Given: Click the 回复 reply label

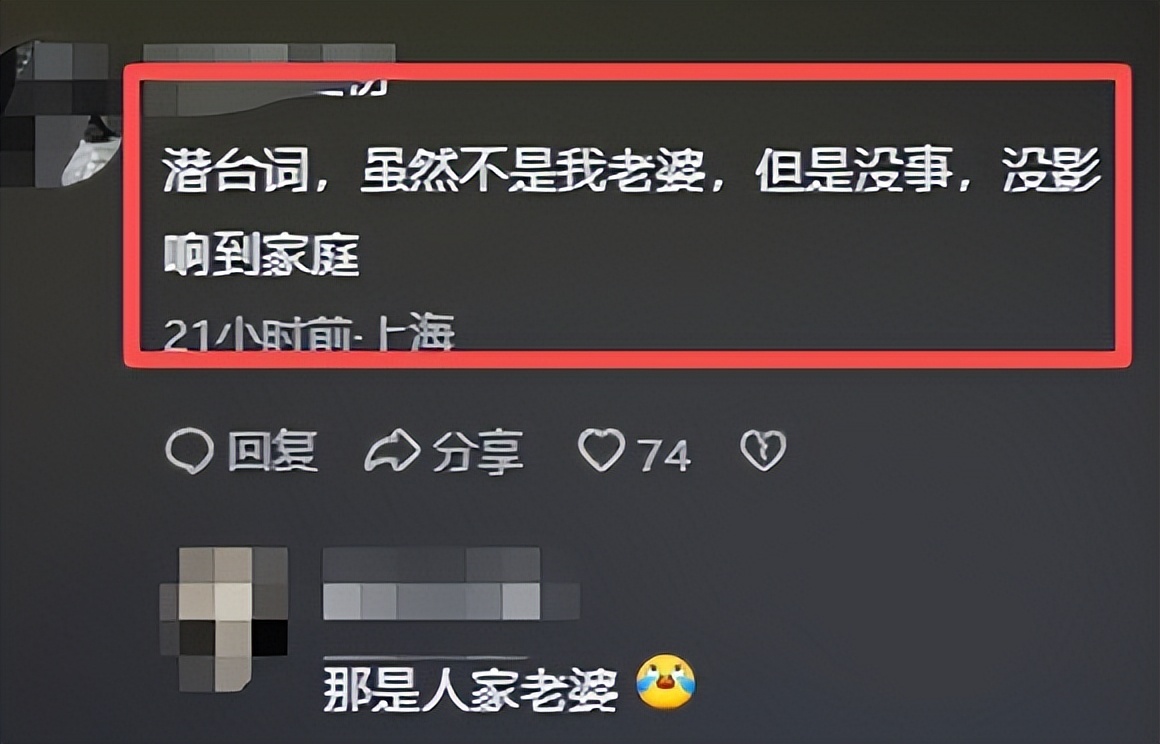Looking at the screenshot, I should click(x=273, y=451).
